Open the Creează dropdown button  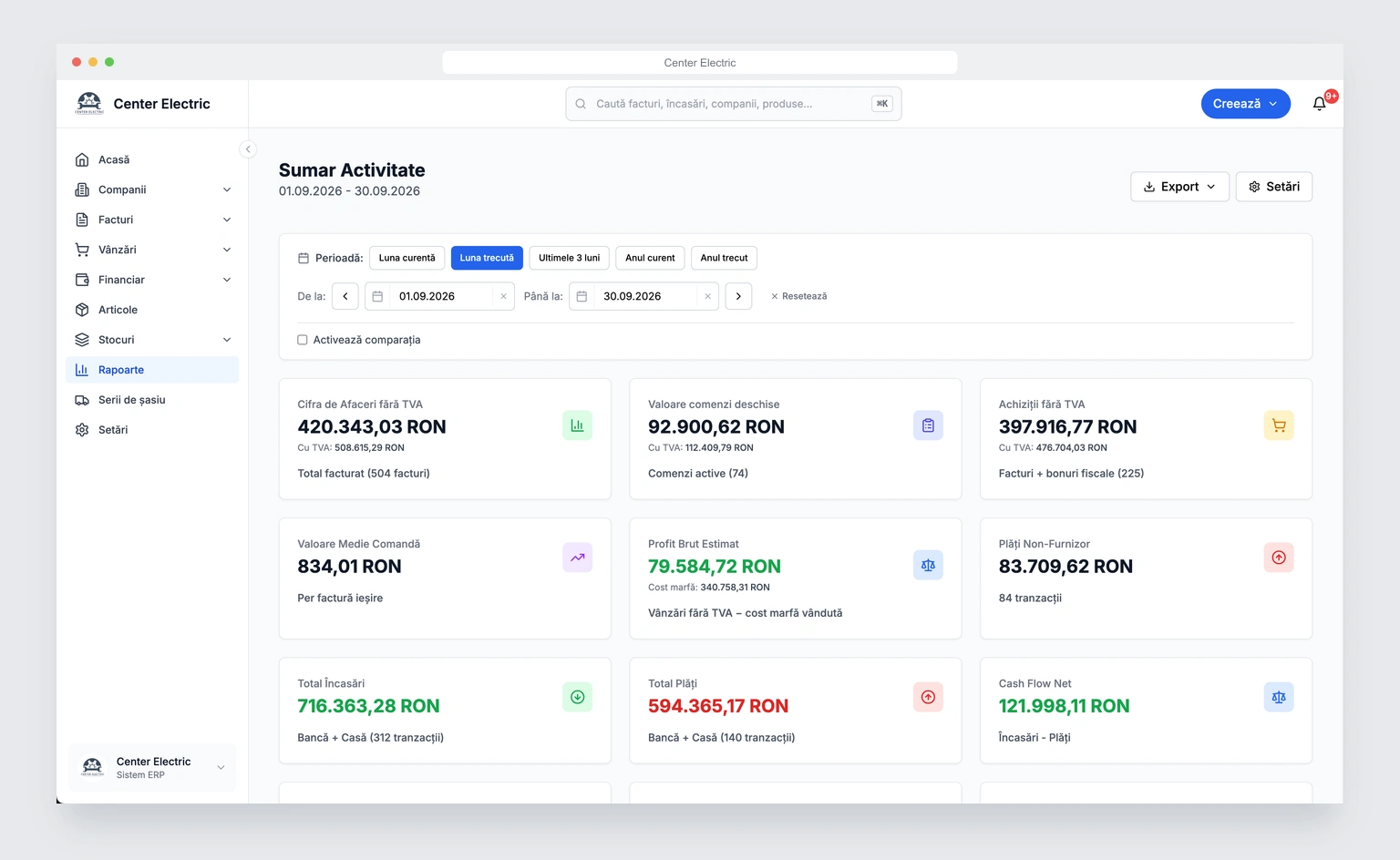point(1245,104)
